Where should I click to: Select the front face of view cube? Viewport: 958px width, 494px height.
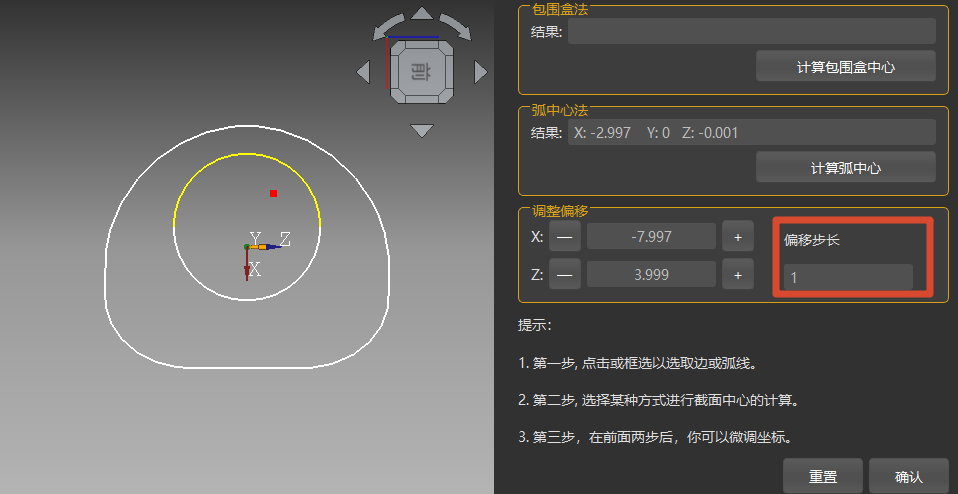[421, 72]
